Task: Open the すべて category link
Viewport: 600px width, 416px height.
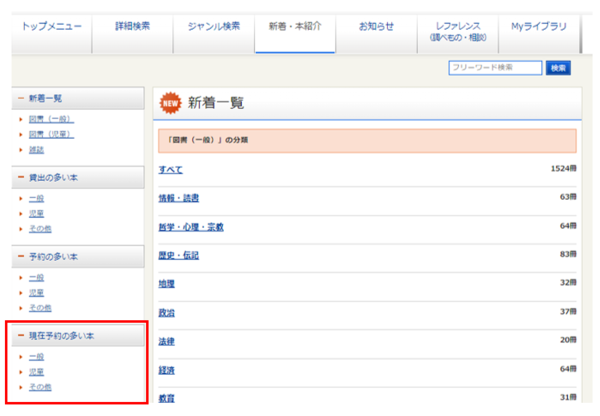Action: [x=171, y=170]
